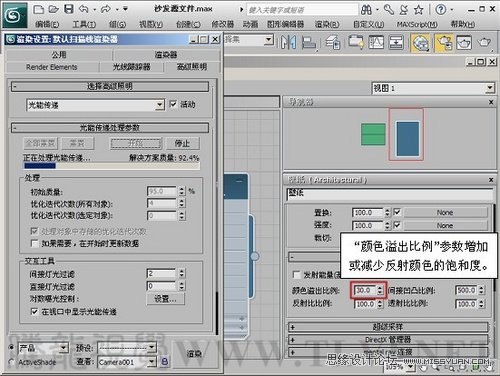The width and height of the screenshot is (500, 376).
Task: Click the lock icon beside Camera001
Action: click(165, 361)
